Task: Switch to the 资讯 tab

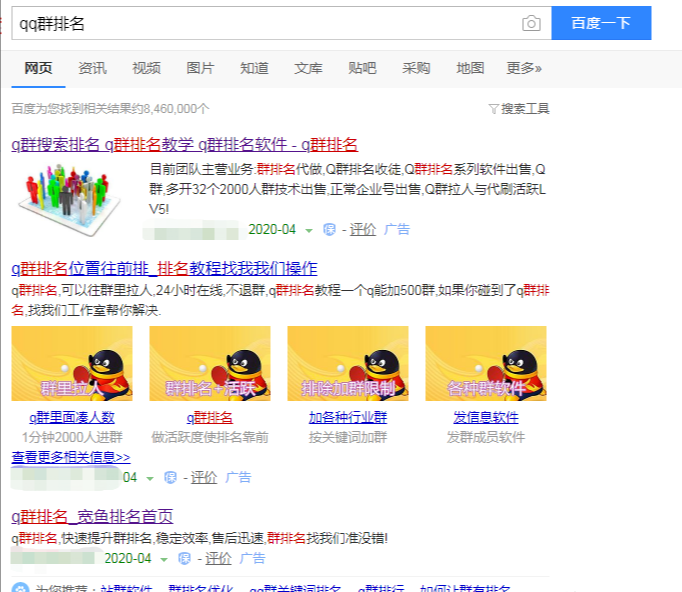Action: point(92,68)
